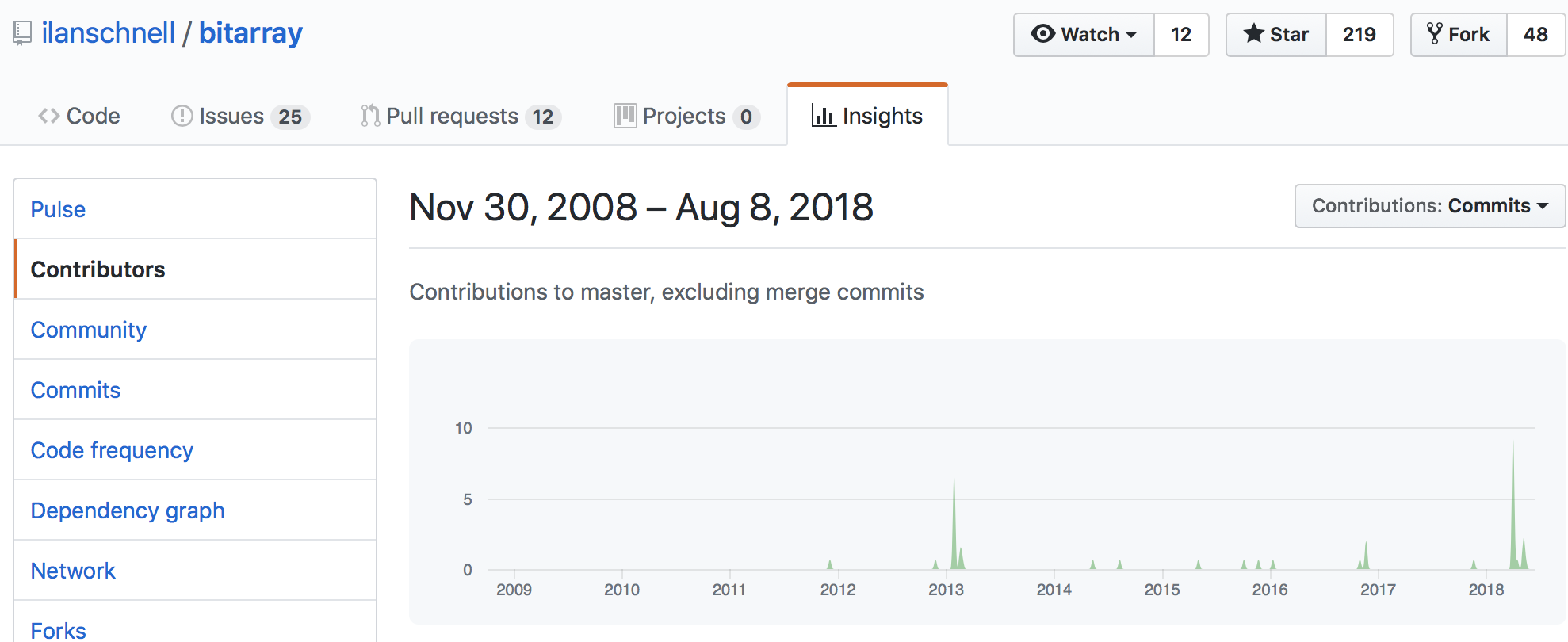
Task: Star the repository
Action: pyautogui.click(x=1276, y=35)
